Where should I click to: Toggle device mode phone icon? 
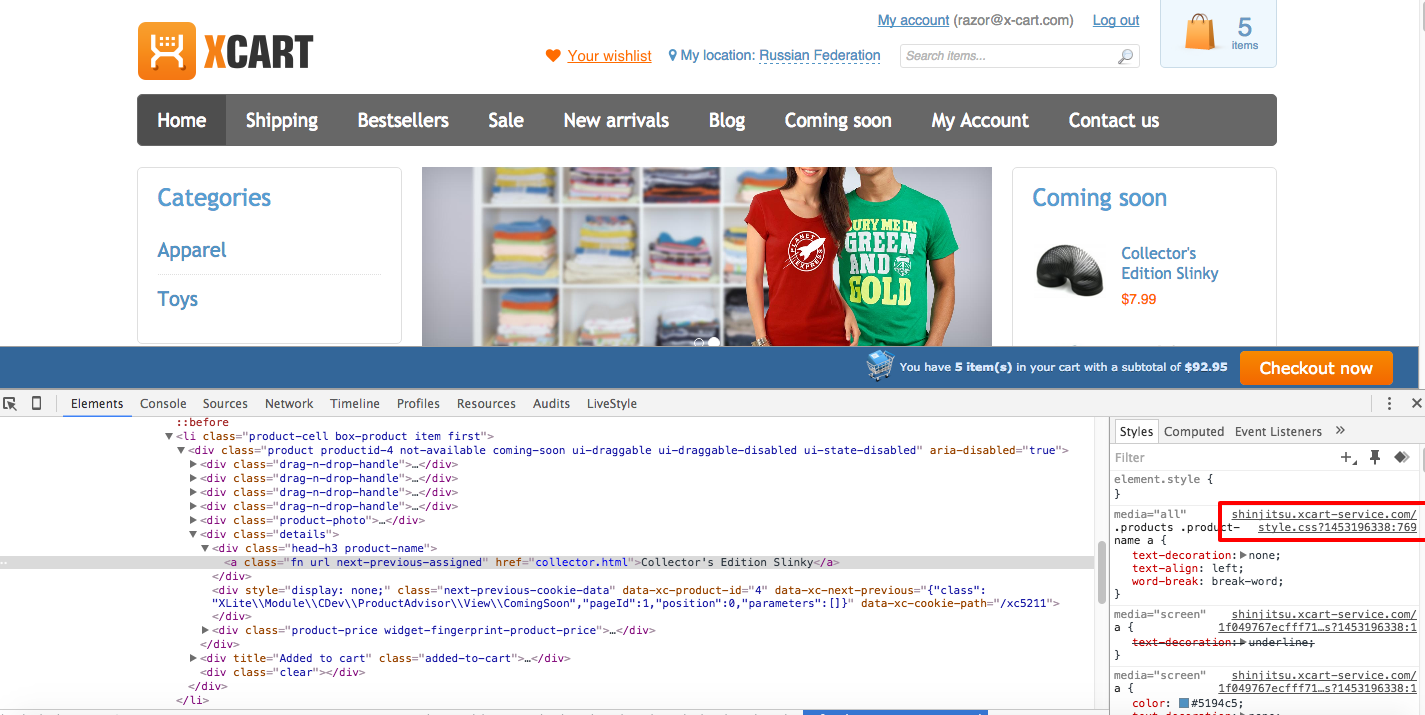coord(37,404)
